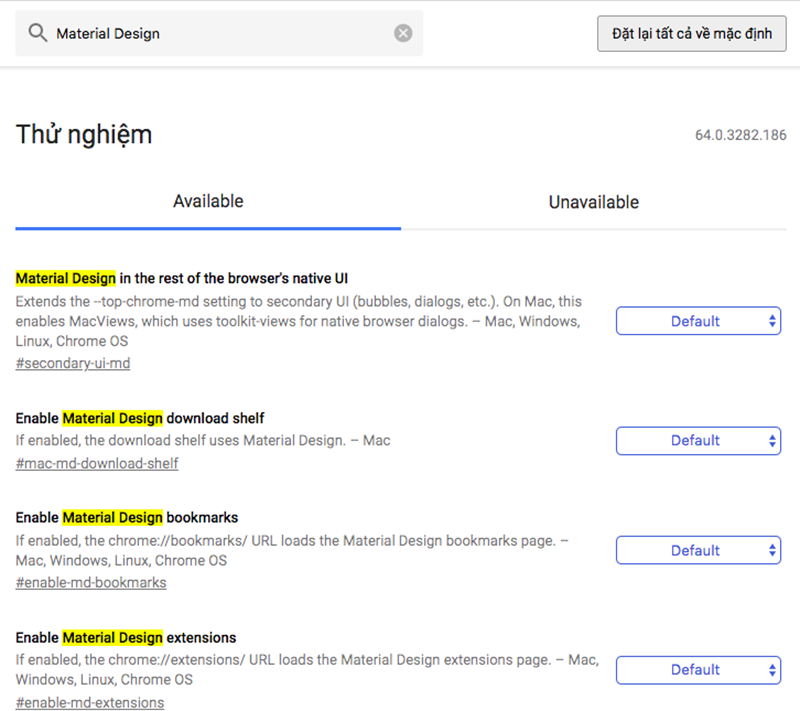Click the version number 64.0.3282.186
The image size is (800, 711).
[740, 135]
